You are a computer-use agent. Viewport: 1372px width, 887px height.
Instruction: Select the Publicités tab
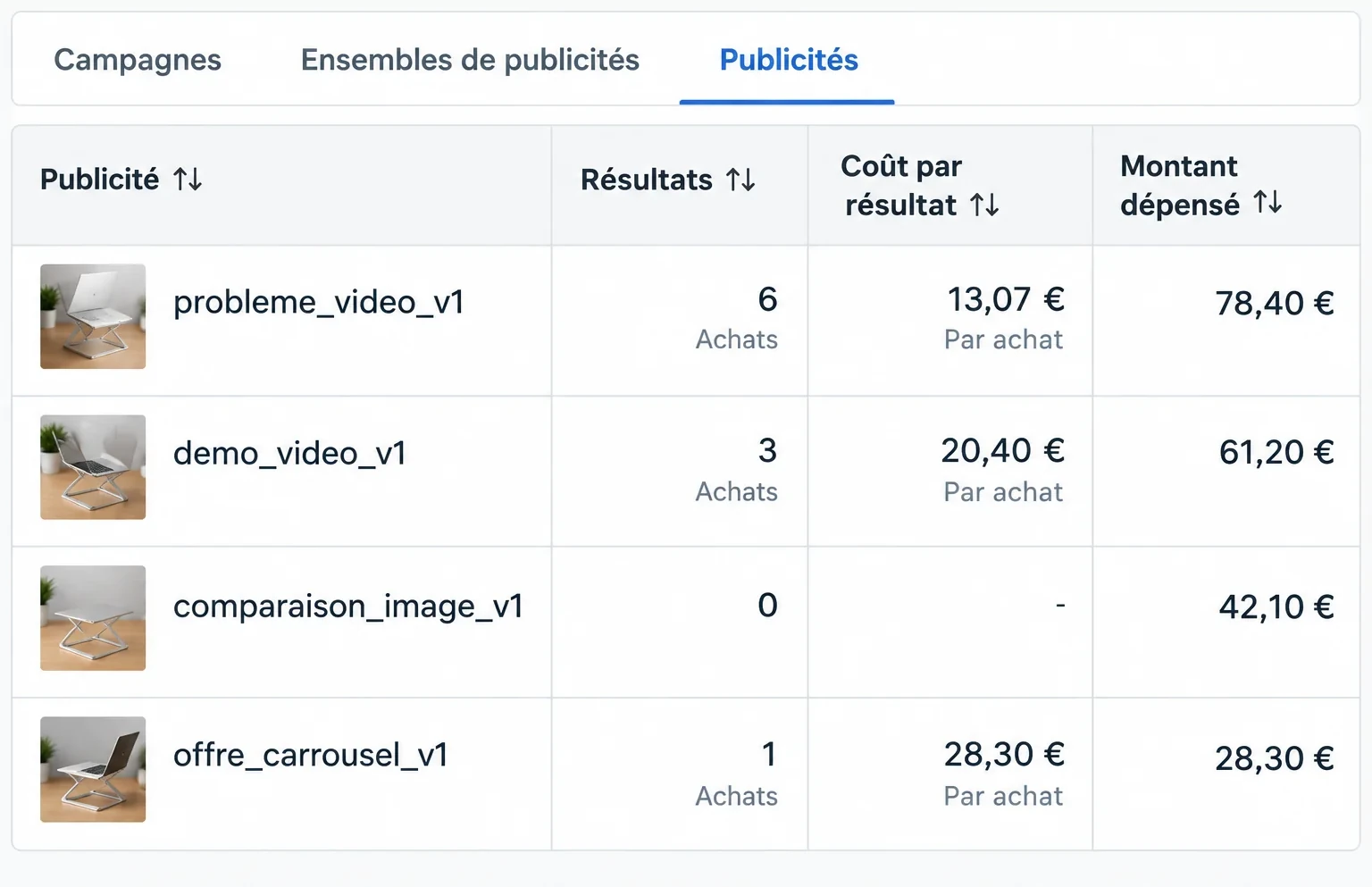[789, 60]
